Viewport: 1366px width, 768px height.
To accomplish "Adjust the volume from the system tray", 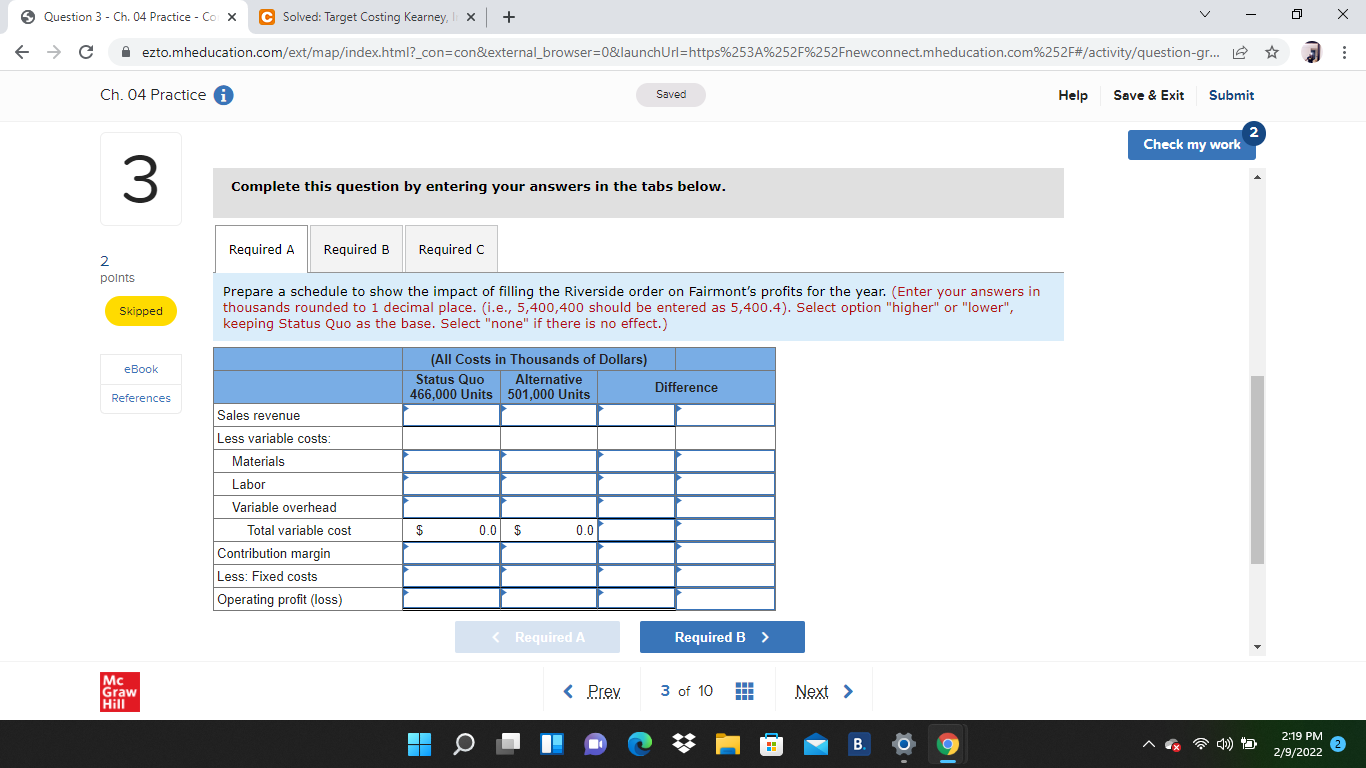I will tap(1222, 744).
